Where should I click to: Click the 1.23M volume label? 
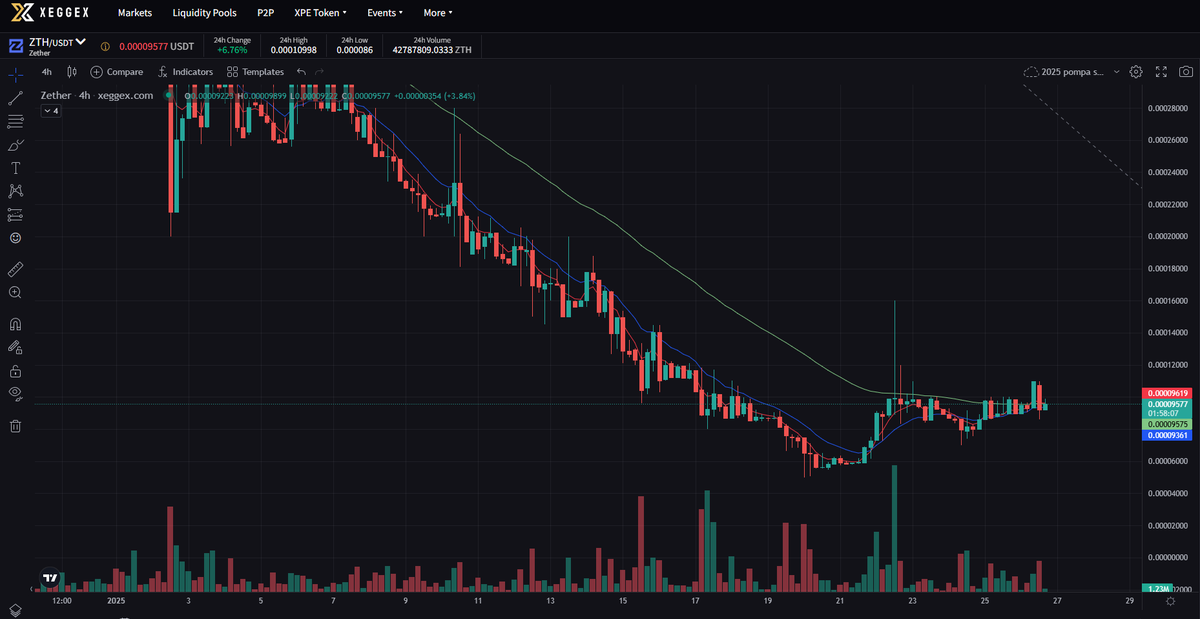[1160, 589]
